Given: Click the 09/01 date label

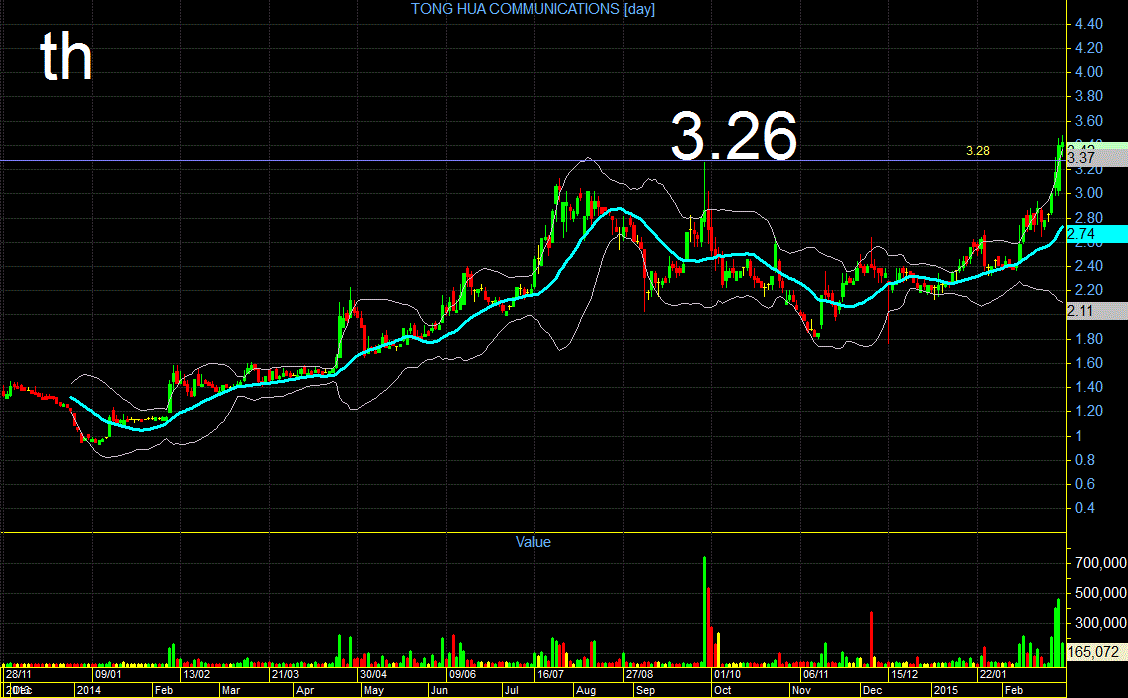Looking at the screenshot, I should click(108, 674).
